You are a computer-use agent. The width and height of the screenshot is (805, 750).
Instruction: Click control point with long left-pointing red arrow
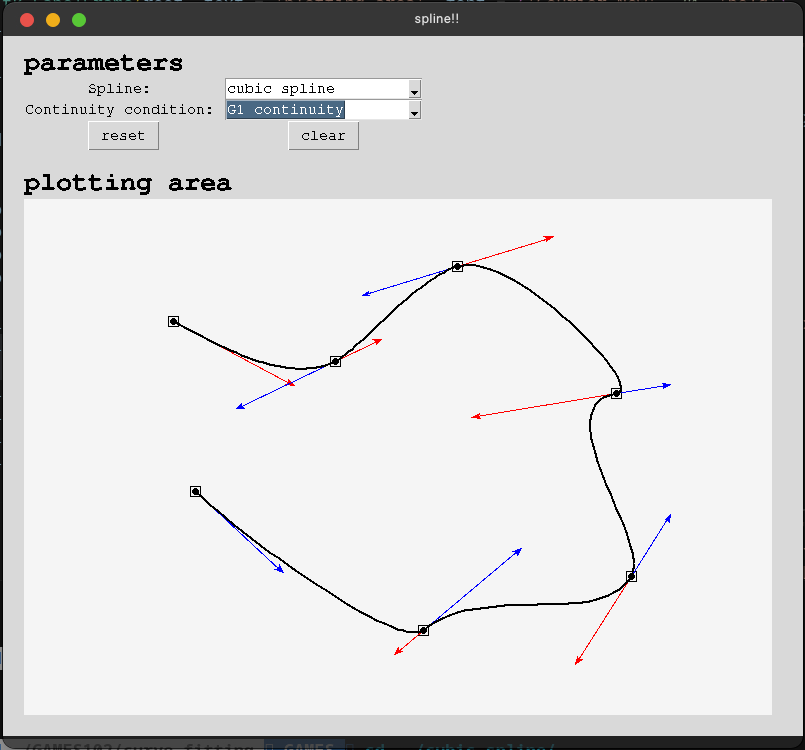click(616, 393)
